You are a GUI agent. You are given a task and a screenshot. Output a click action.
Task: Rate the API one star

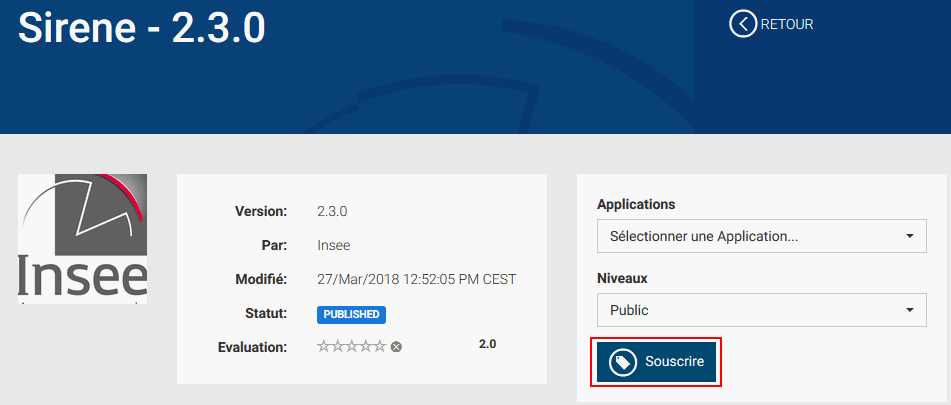coord(323,346)
